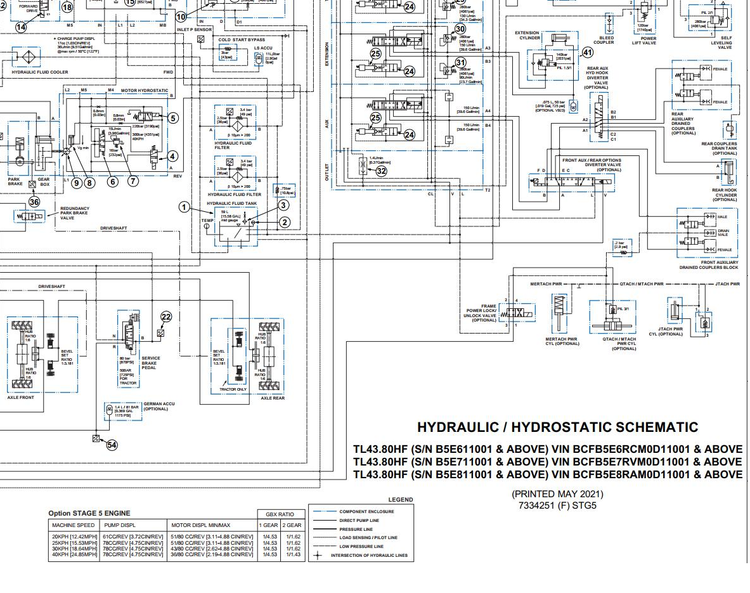The image size is (750, 593).
Task: Click callout number 5 near motor hydrostatic
Action: pos(173,118)
